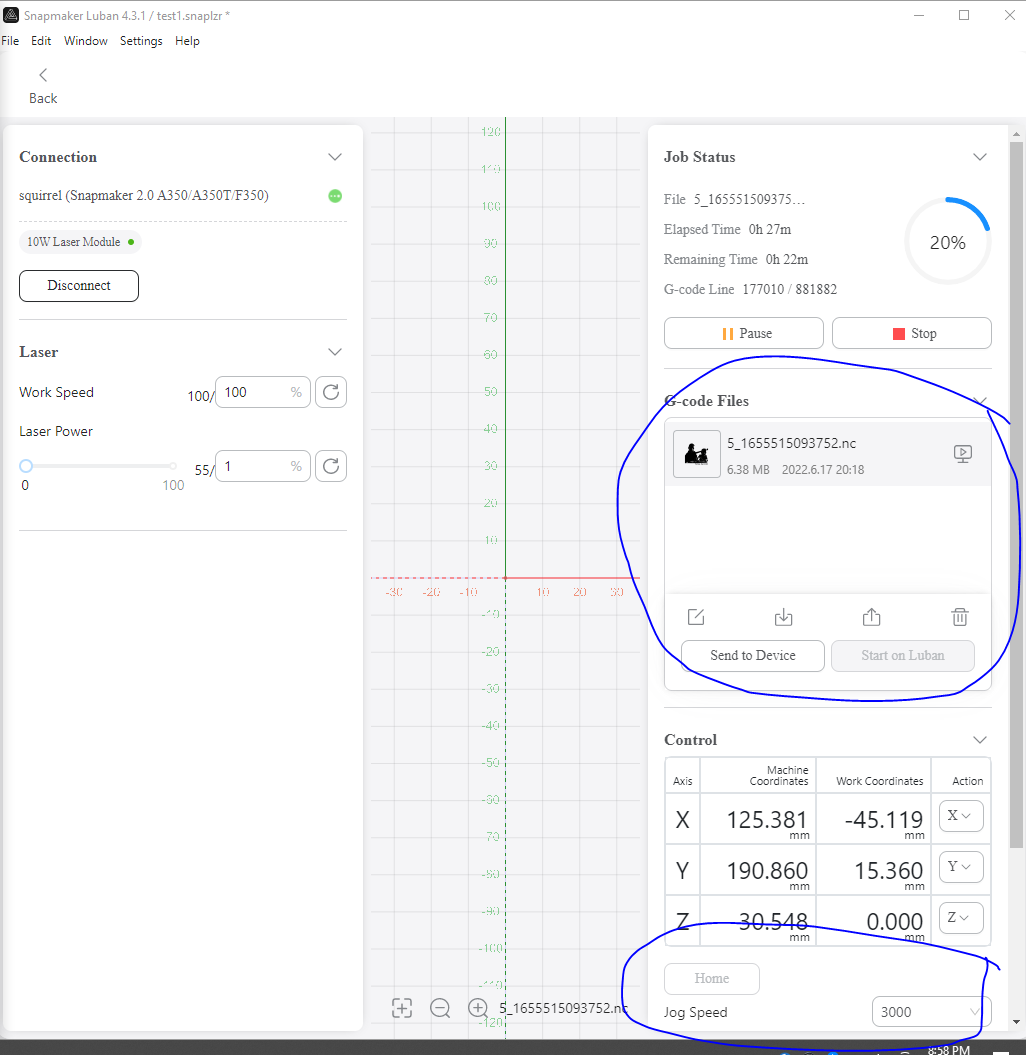Open the Y axis action dropdown

pyautogui.click(x=961, y=867)
